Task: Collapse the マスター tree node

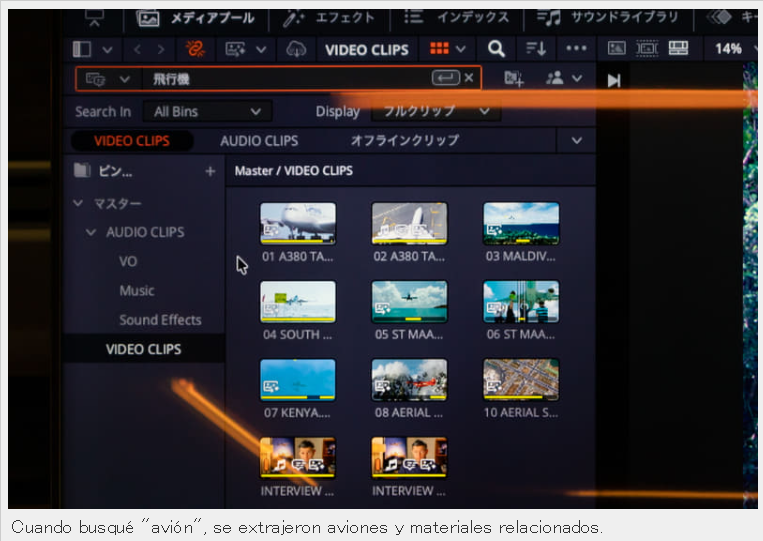Action: pos(78,203)
